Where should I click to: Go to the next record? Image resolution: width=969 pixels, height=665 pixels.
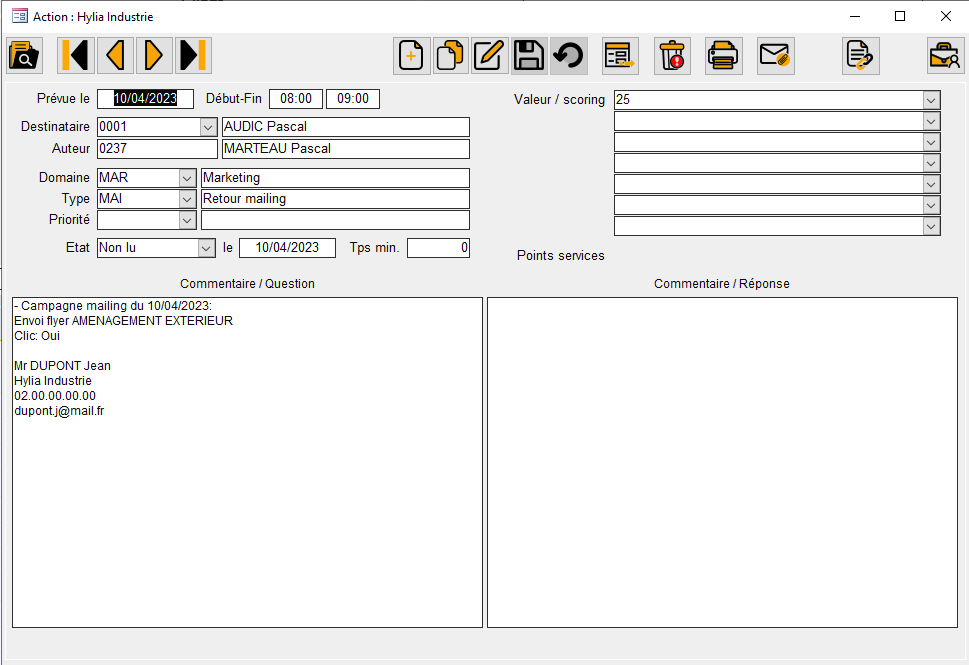pyautogui.click(x=153, y=55)
